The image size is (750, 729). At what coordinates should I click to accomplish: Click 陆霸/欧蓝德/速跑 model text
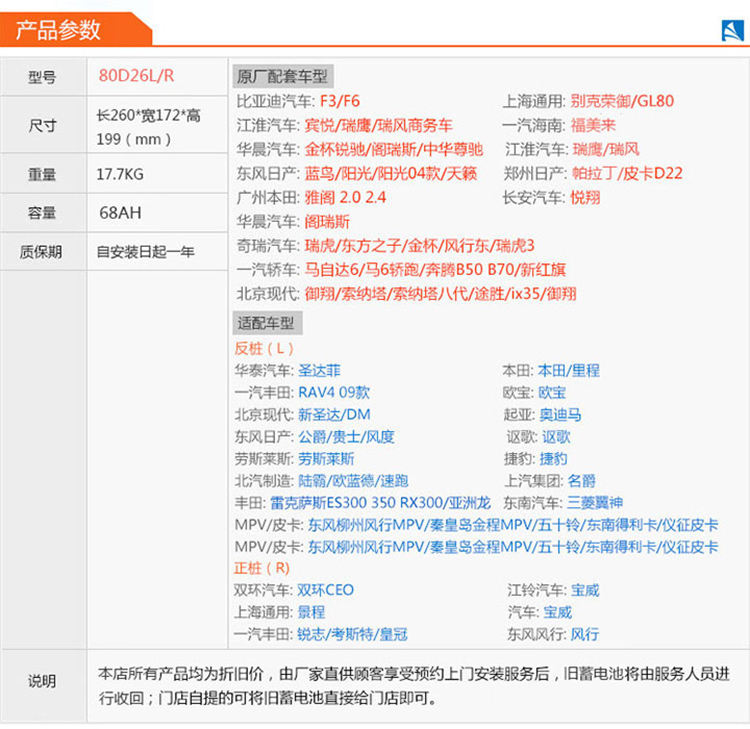point(353,481)
